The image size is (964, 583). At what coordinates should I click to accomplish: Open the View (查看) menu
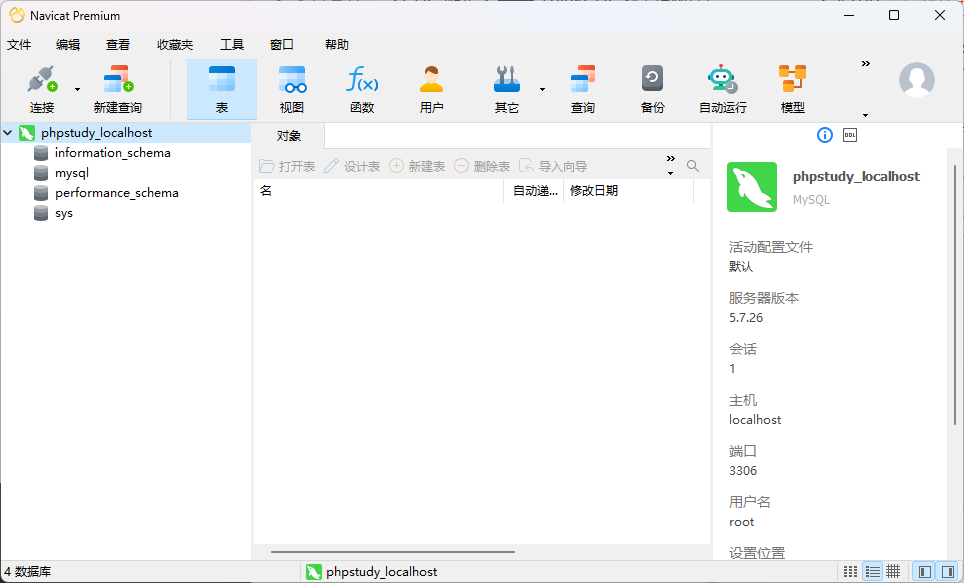tap(117, 44)
